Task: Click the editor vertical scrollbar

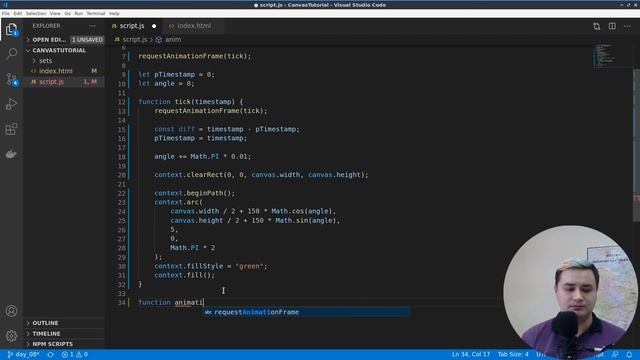Action: 636,145
